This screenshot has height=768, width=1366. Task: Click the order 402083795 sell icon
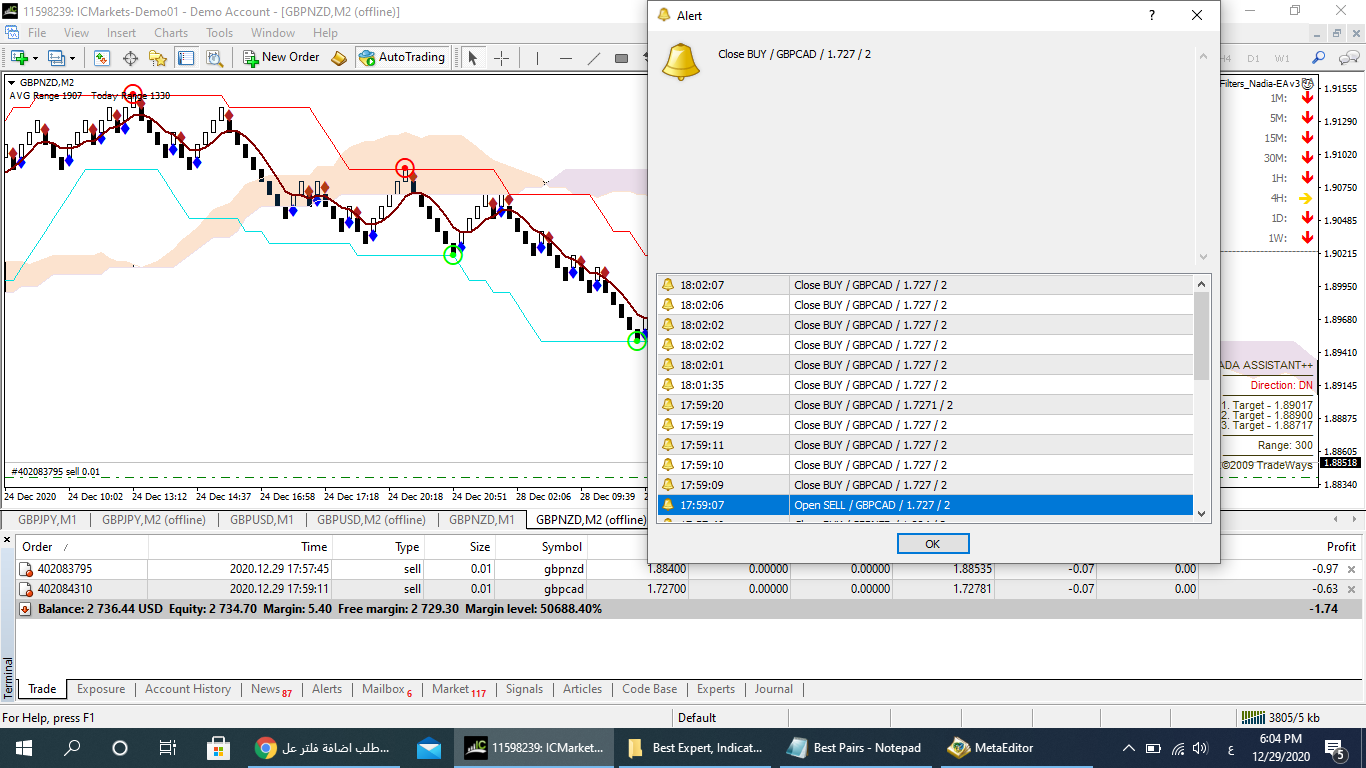click(x=27, y=569)
